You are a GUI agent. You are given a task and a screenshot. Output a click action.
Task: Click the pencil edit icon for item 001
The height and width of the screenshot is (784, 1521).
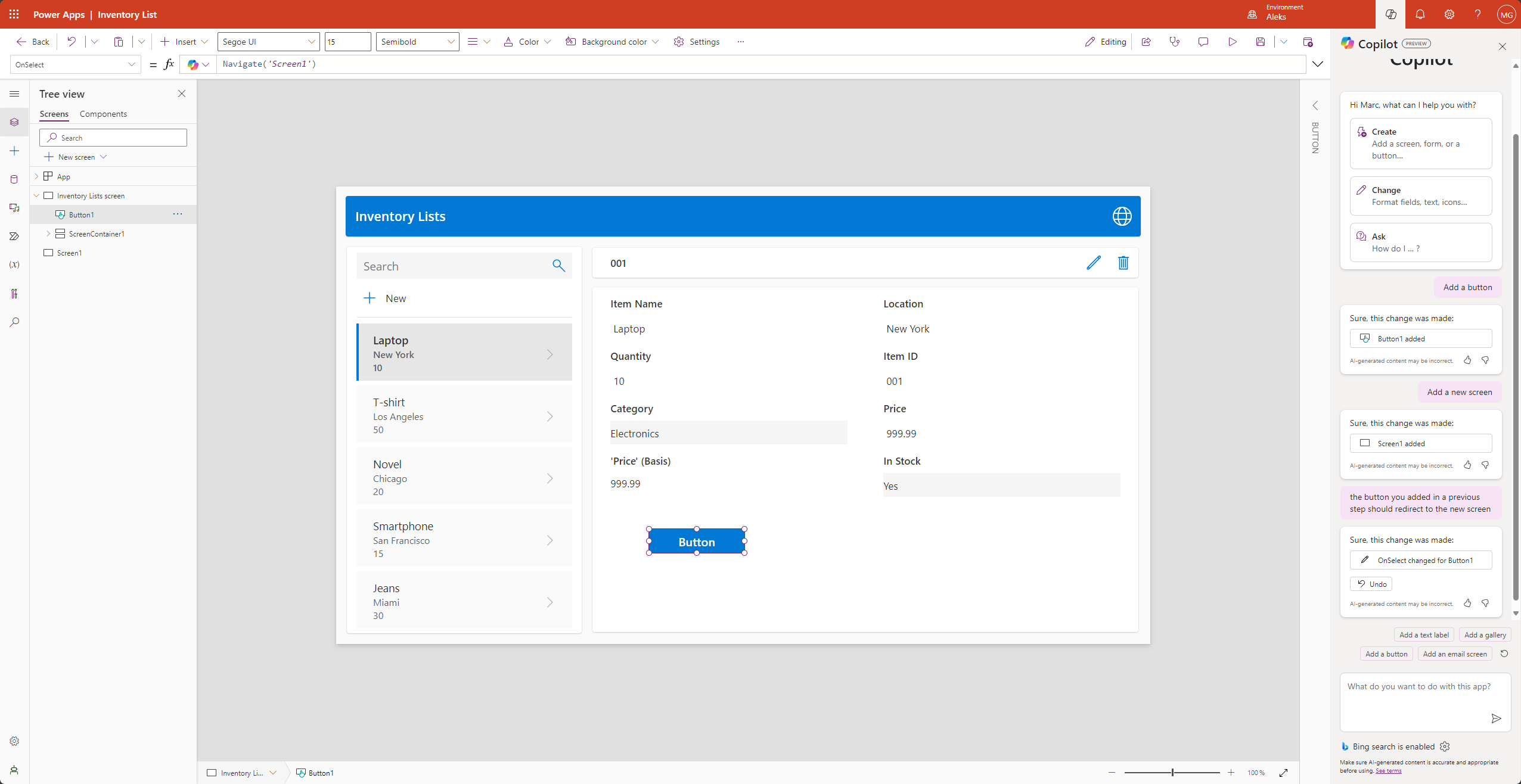tap(1094, 263)
